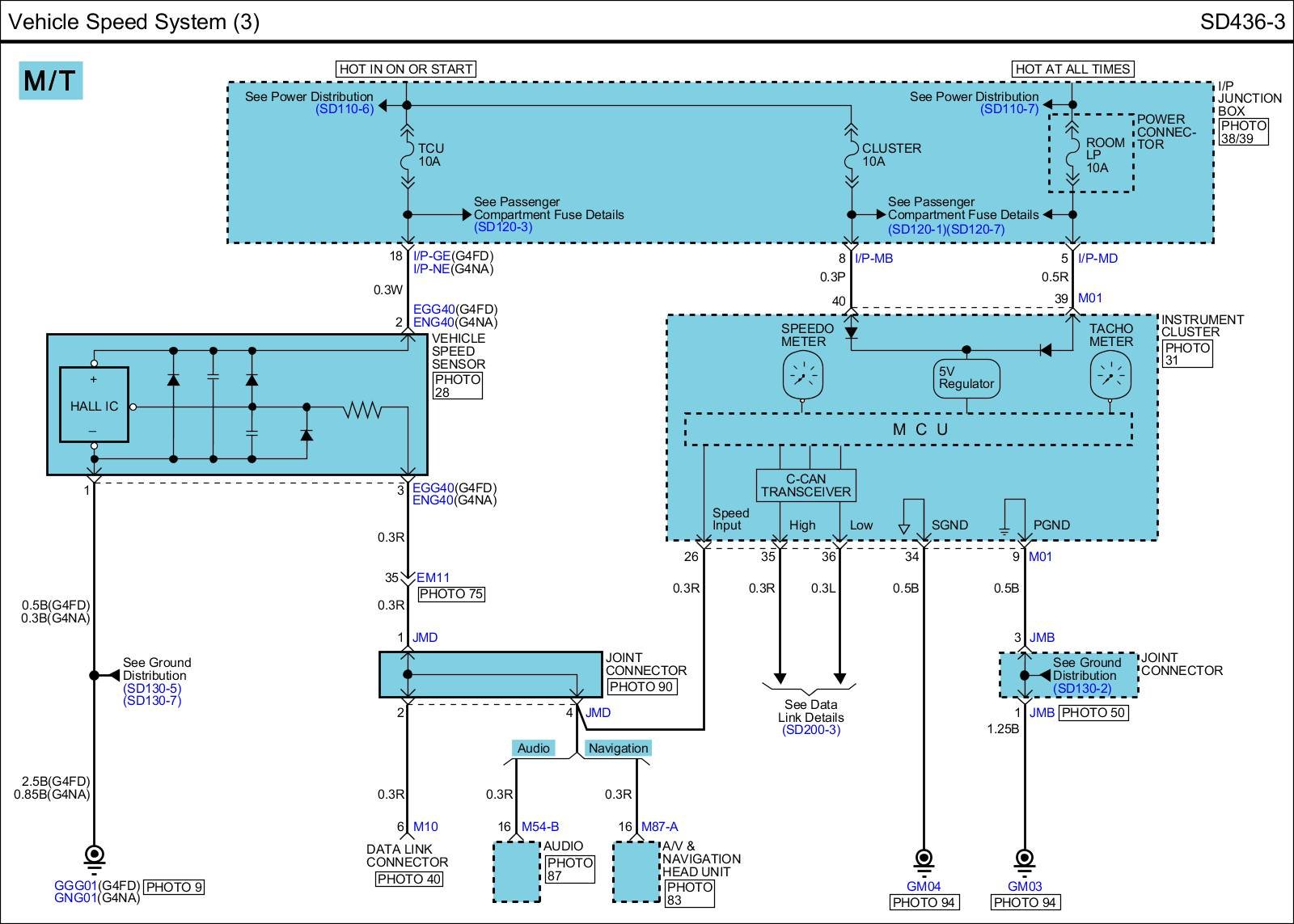Select the Navigation label tab
The height and width of the screenshot is (924, 1294).
tap(618, 749)
